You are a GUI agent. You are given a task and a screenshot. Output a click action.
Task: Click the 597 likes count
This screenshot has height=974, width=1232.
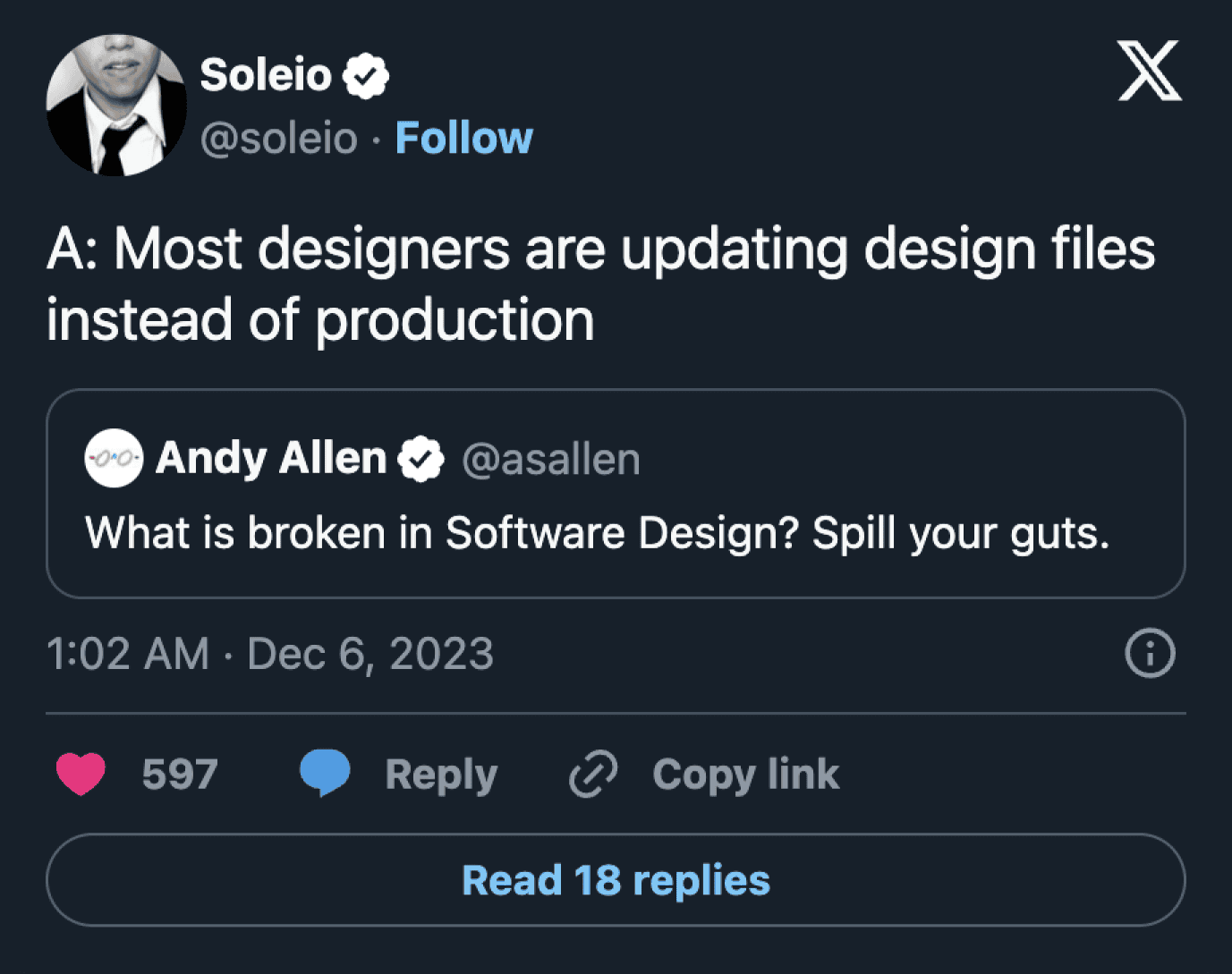tap(180, 775)
